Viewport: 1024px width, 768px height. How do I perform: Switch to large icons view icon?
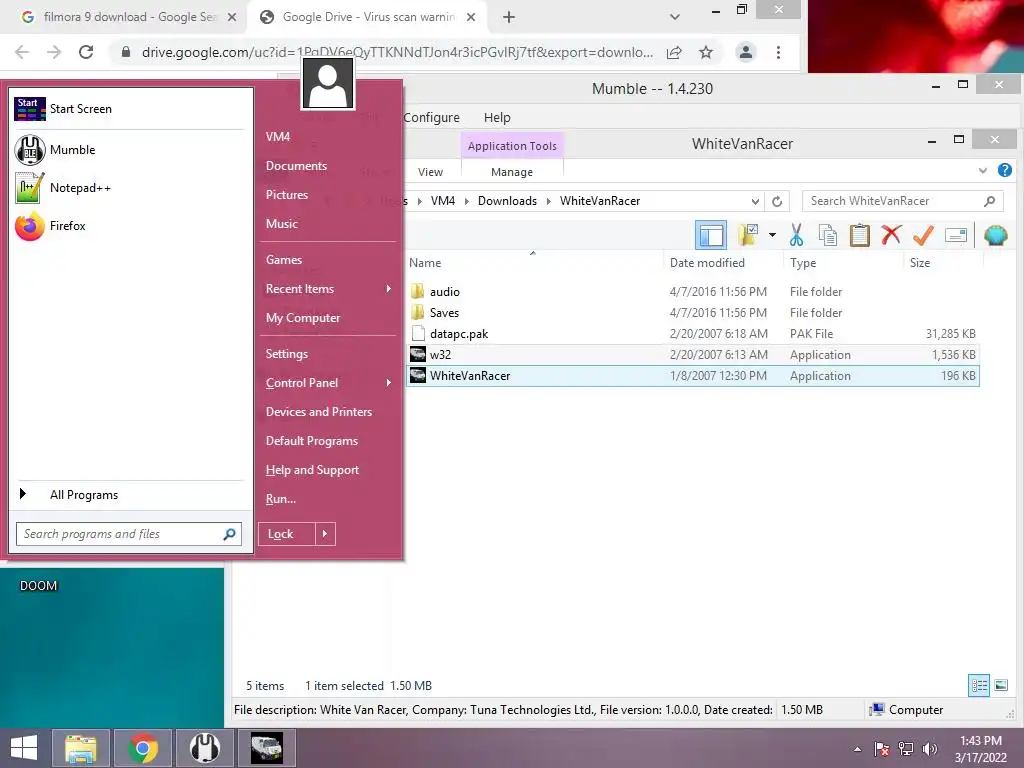[x=1000, y=685]
